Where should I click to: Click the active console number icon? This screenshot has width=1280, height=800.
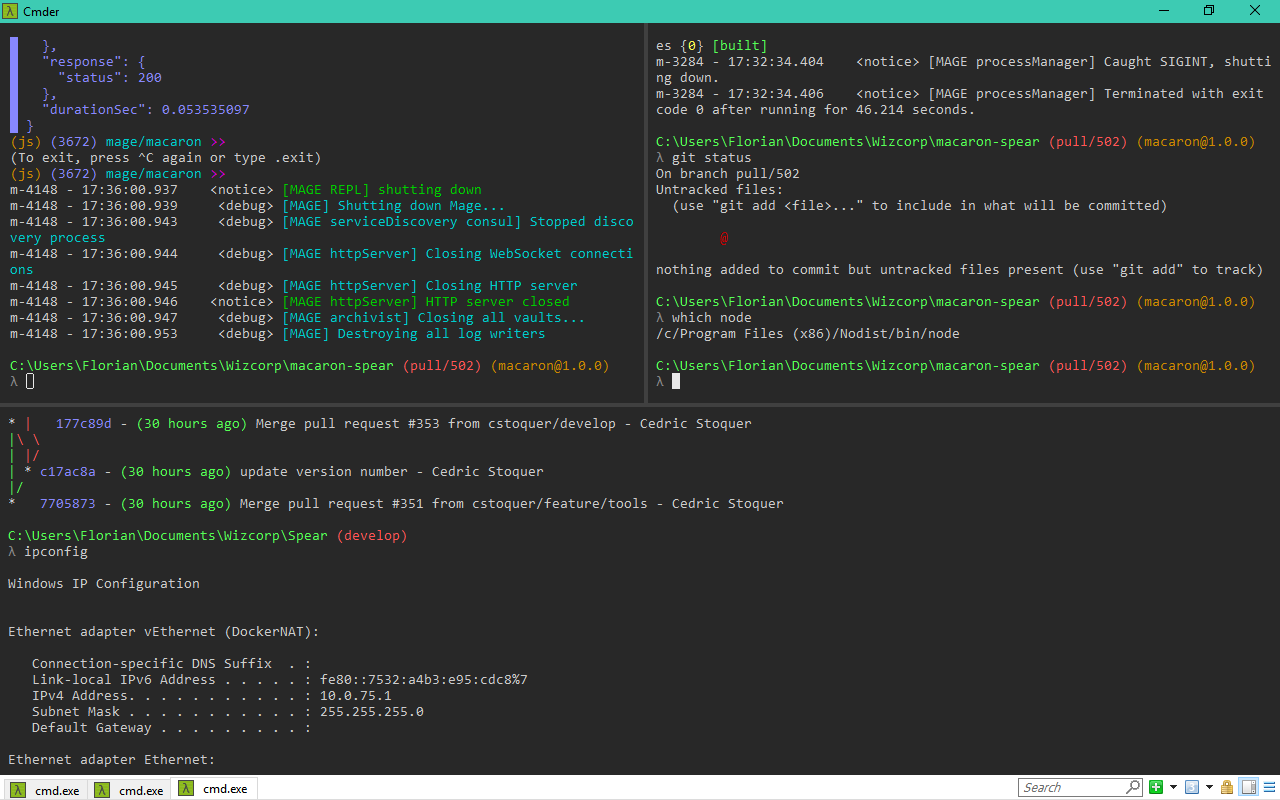point(1191,788)
